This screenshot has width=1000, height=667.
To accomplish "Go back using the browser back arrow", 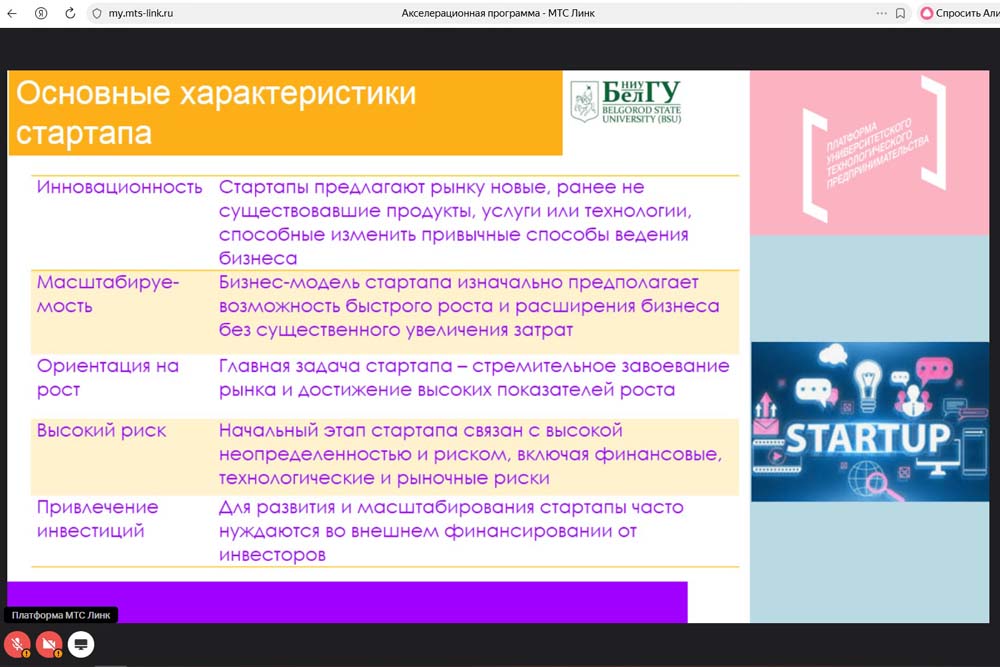I will coord(12,14).
